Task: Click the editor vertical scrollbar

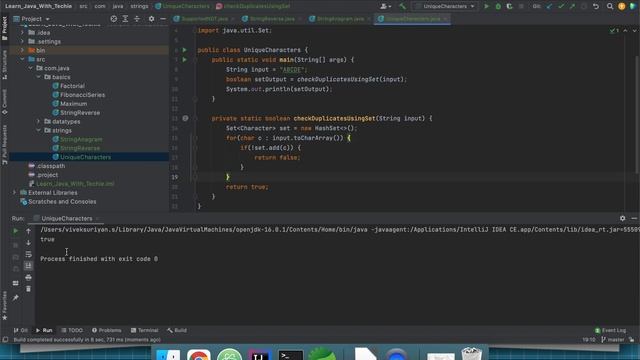Action: coord(637,114)
